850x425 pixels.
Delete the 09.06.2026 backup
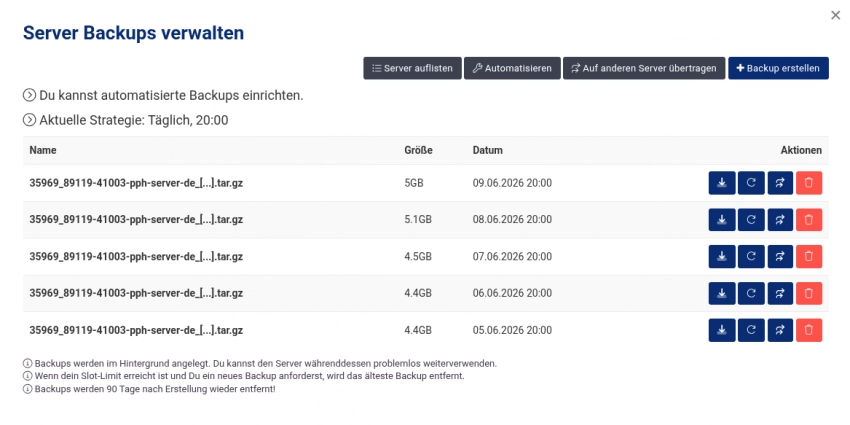click(809, 183)
